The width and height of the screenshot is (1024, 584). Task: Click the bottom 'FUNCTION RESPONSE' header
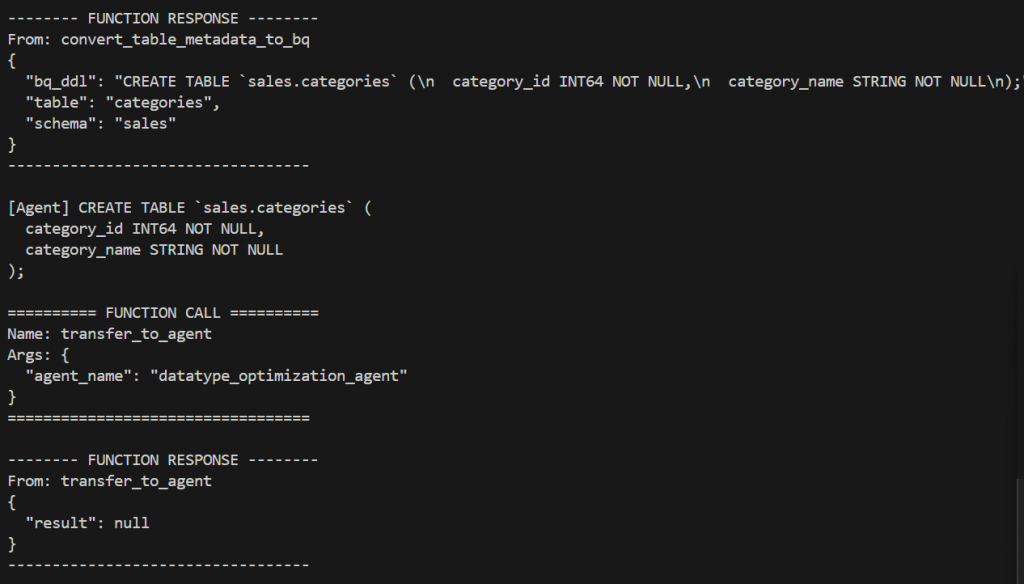click(x=162, y=460)
